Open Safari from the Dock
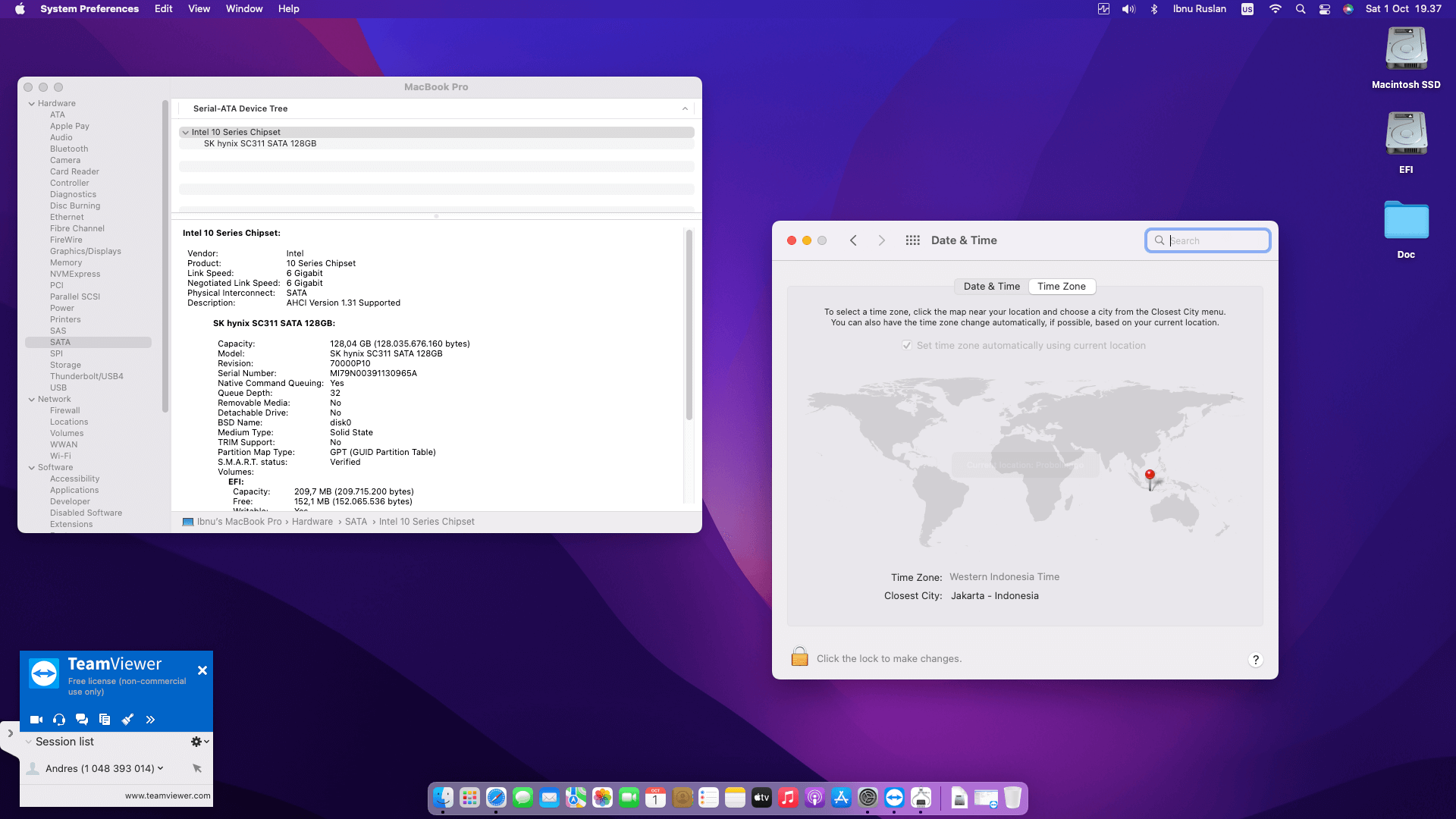1456x819 pixels. pos(496,798)
